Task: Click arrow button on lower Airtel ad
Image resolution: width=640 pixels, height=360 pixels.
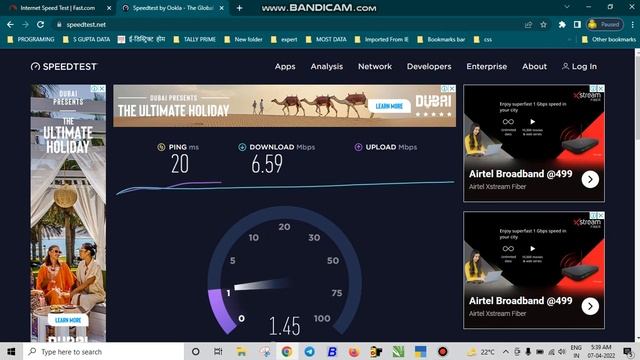Action: coord(590,306)
